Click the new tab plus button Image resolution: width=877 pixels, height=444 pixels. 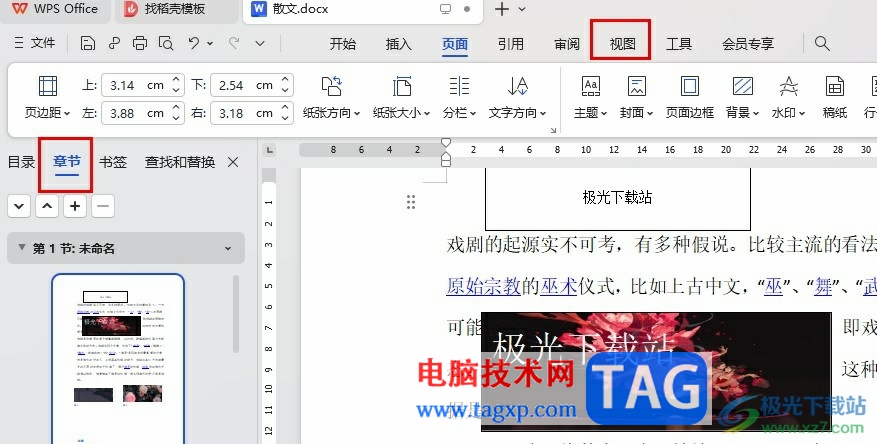click(502, 9)
